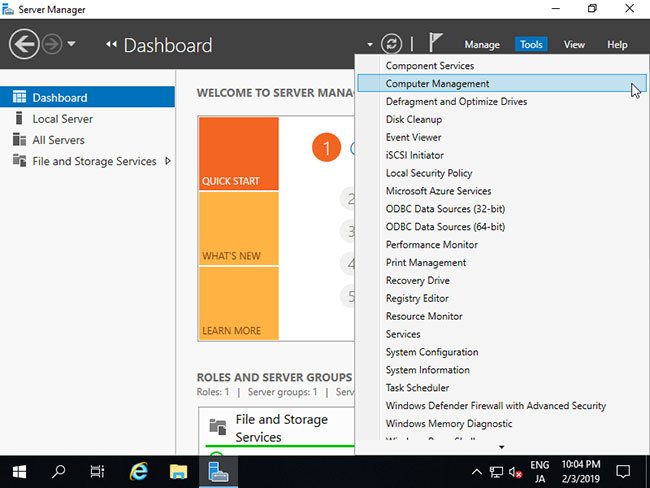Expand File and Storage Services arrow
This screenshot has height=488, width=650.
point(168,161)
